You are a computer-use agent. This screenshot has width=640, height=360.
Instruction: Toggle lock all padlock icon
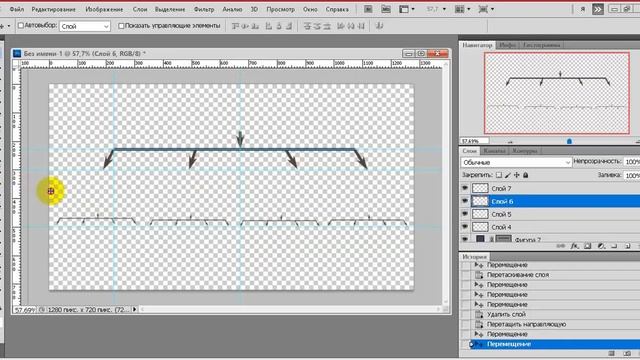[526, 175]
